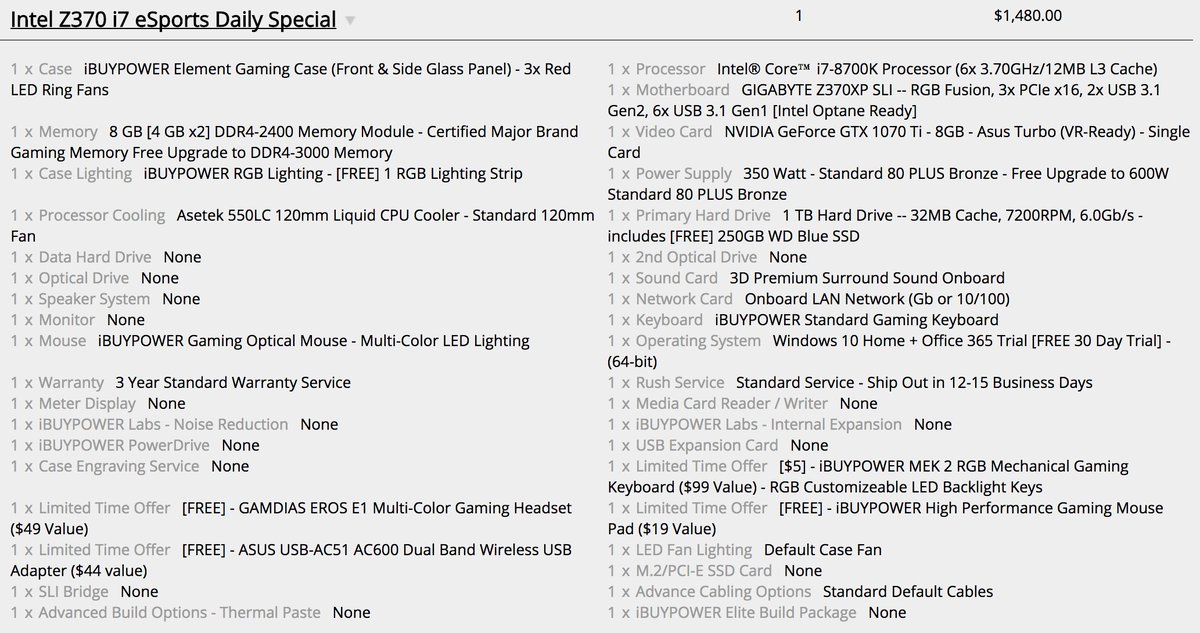Select the Advance Cabling Options row
This screenshot has width=1200, height=633.
[801, 592]
